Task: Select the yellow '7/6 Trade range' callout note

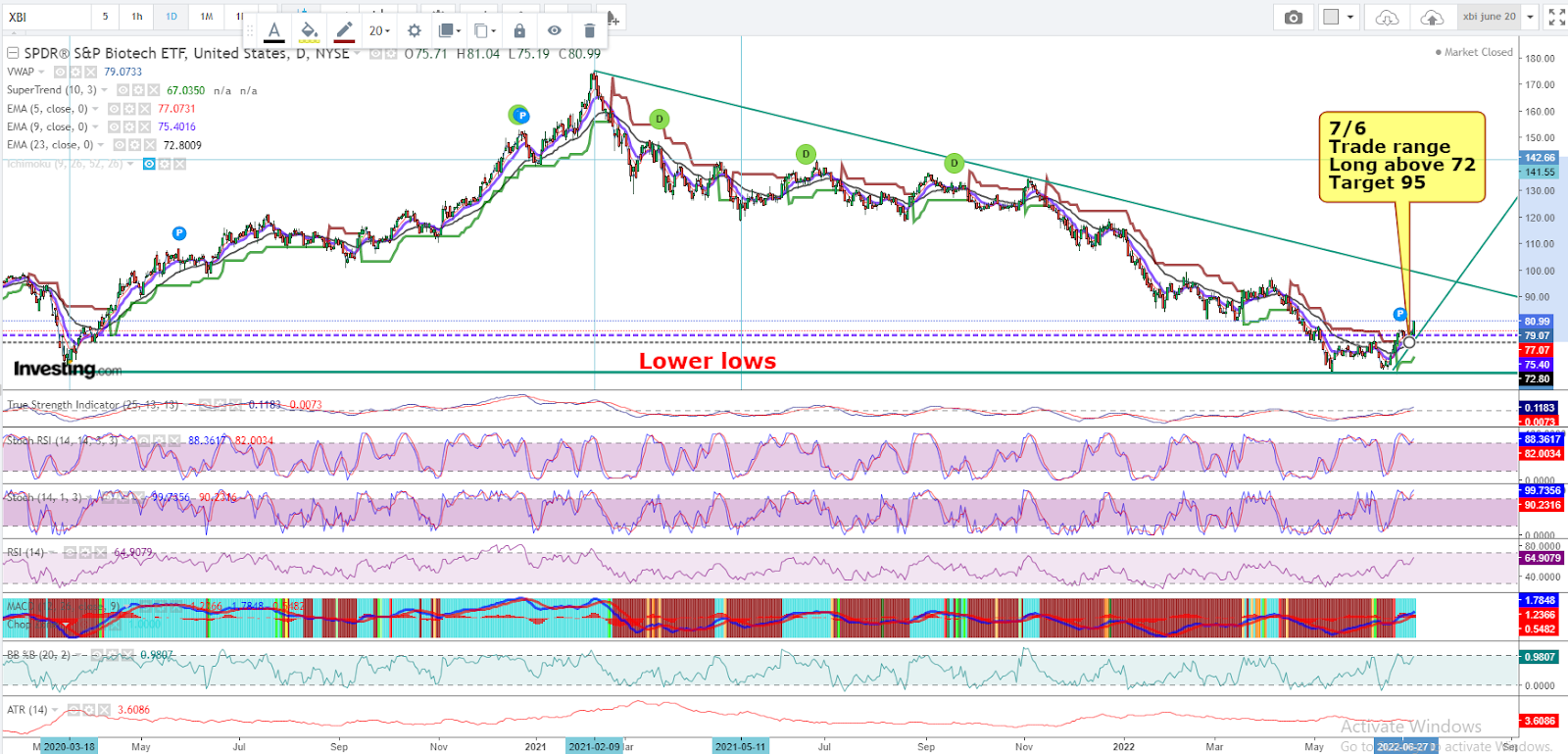Action: point(1401,157)
